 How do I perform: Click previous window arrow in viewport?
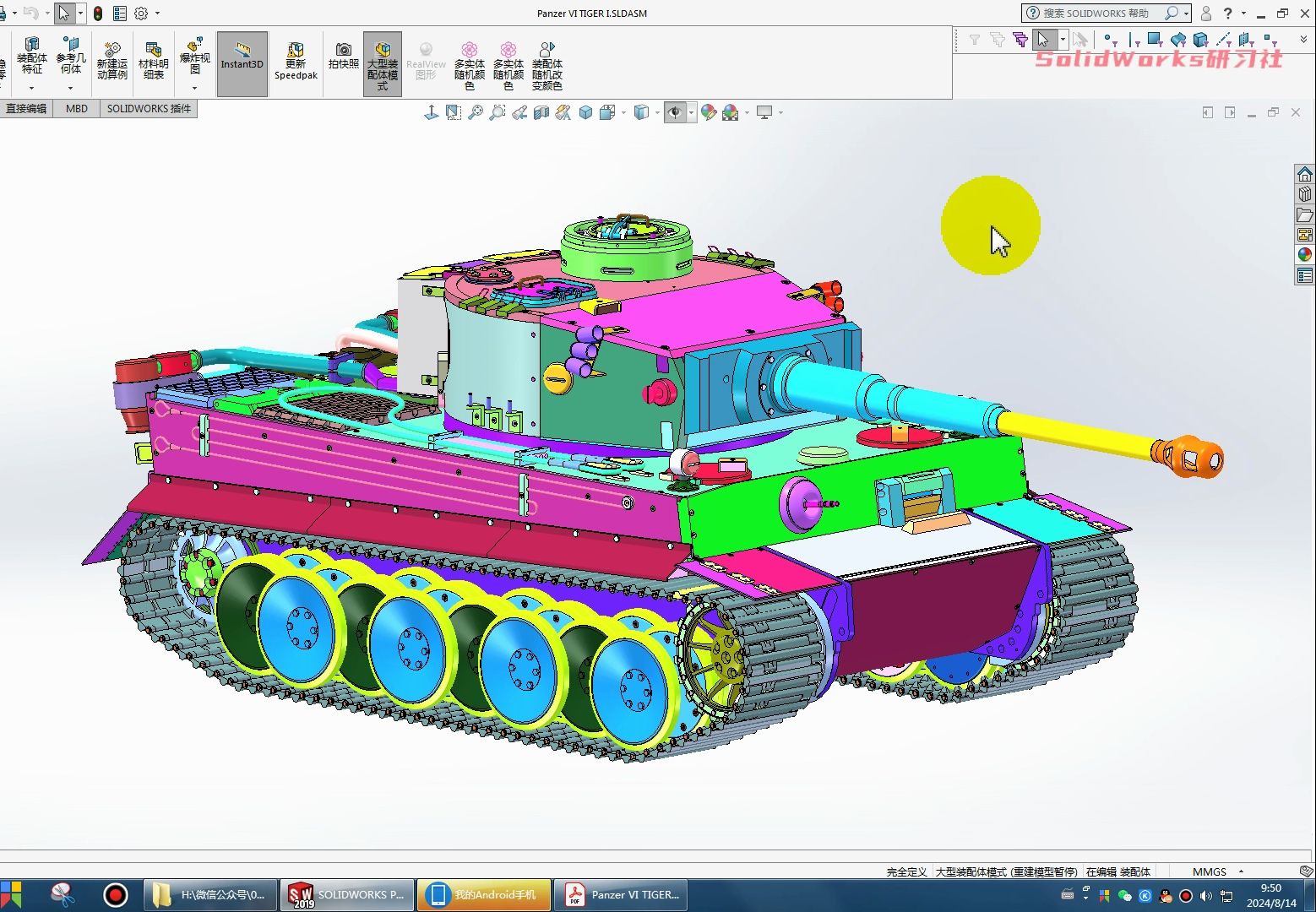pos(1208,112)
